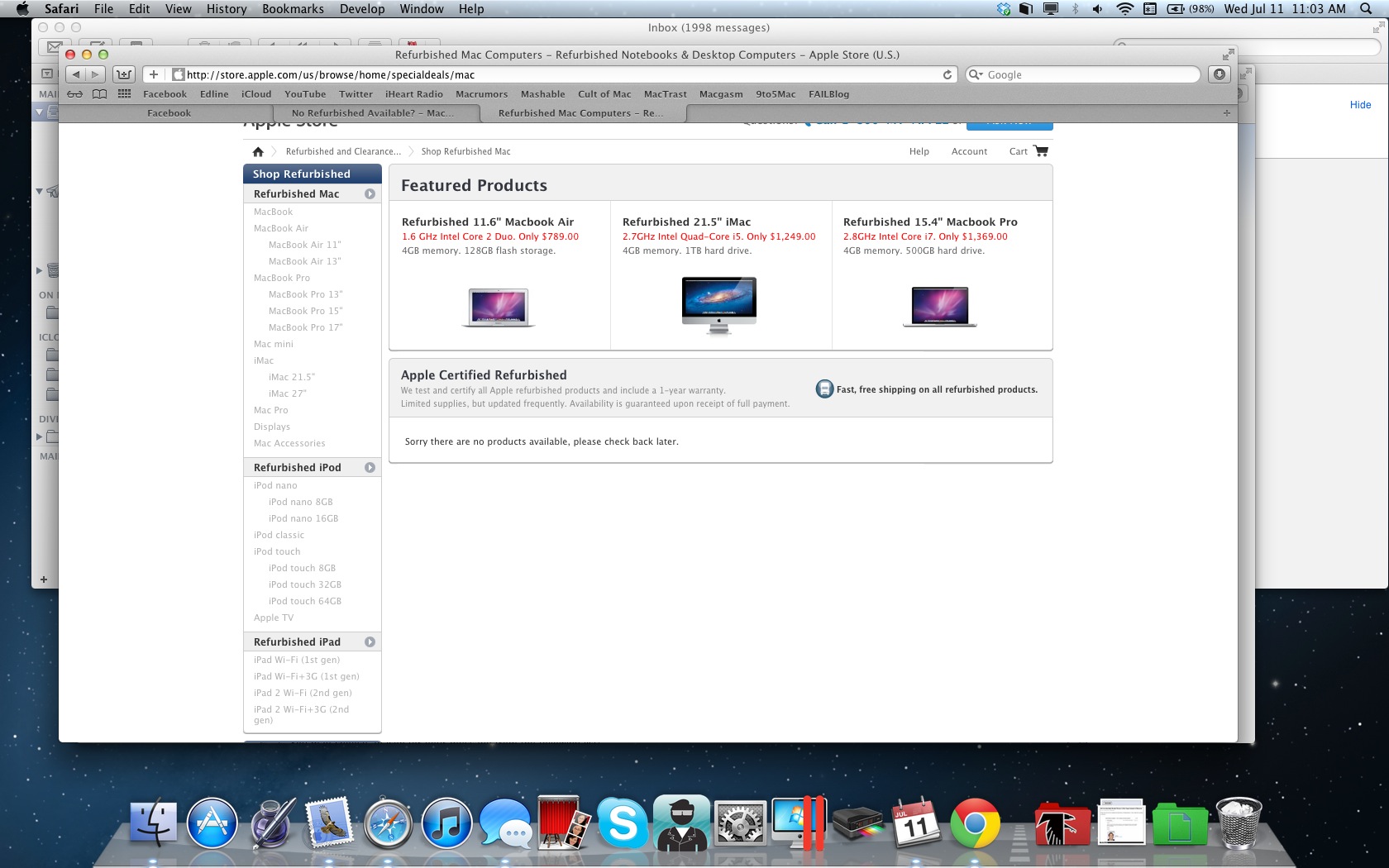
Task: Click the MacBook Air 11" sidebar link
Action: click(x=304, y=245)
